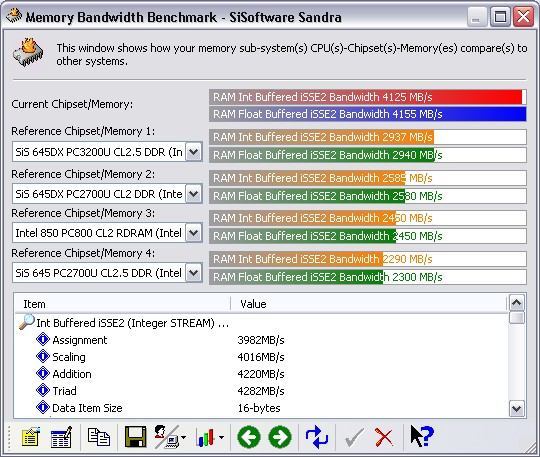The height and width of the screenshot is (457, 540).
Task: Open arrow menu beside bar chart icon
Action: 221,438
